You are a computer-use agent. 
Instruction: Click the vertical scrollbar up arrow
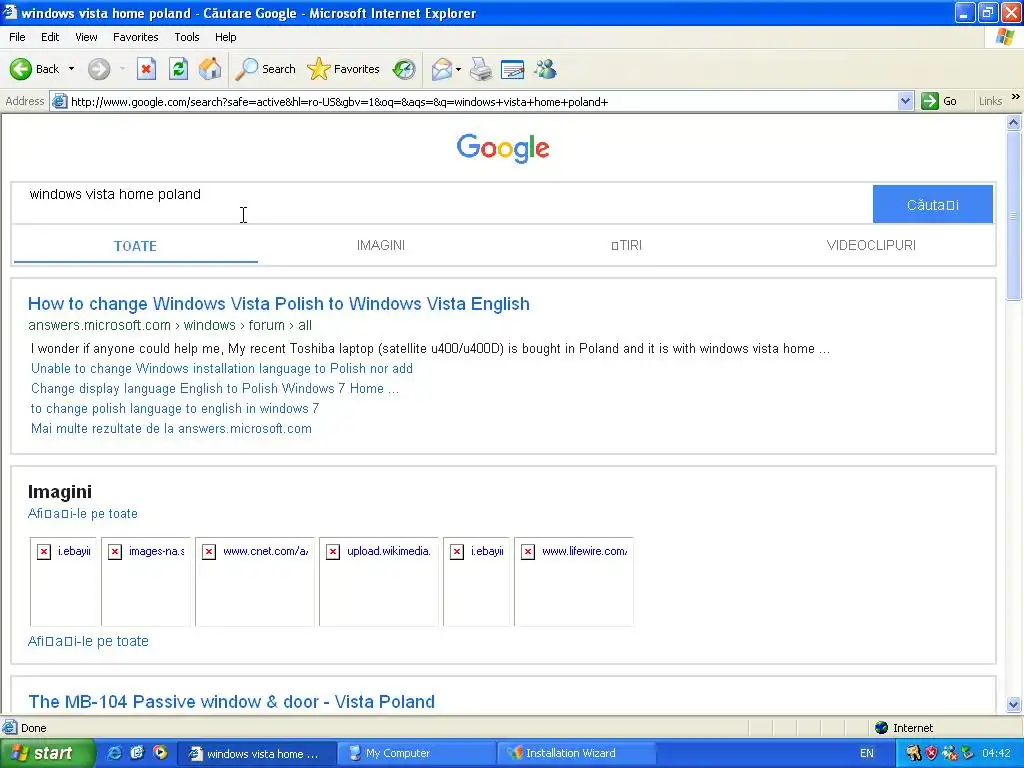1014,122
